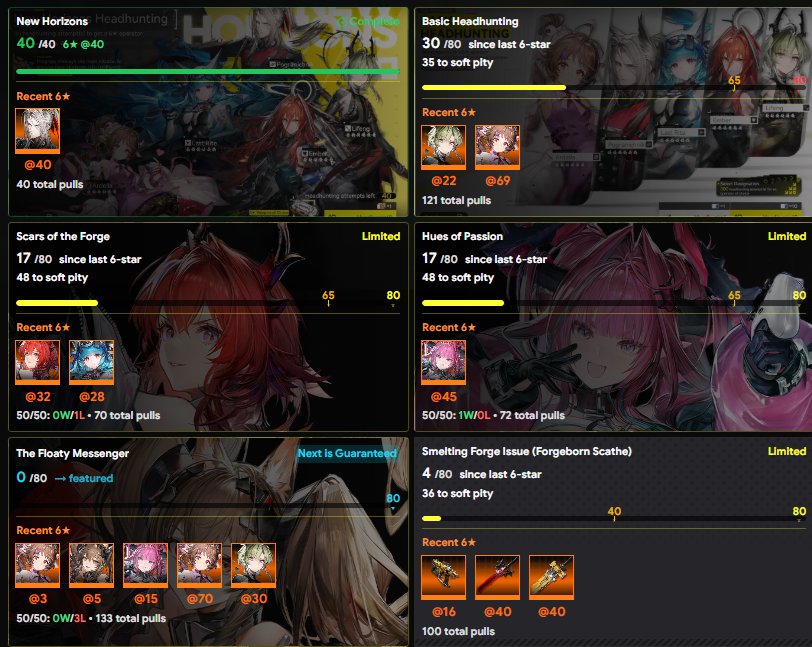Click the 40 marker on Smelting Forge bar
Viewport: 812px width, 647px height.
[614, 512]
